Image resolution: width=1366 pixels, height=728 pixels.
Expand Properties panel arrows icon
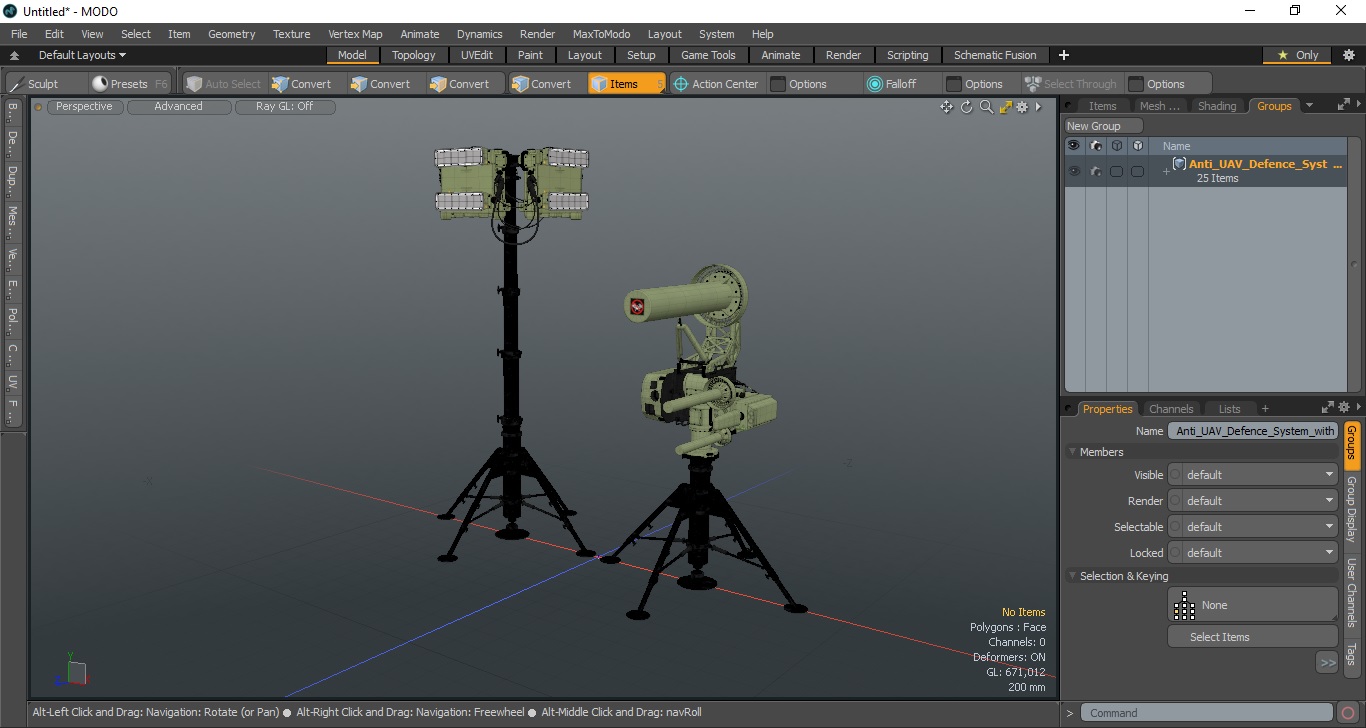coord(1328,408)
